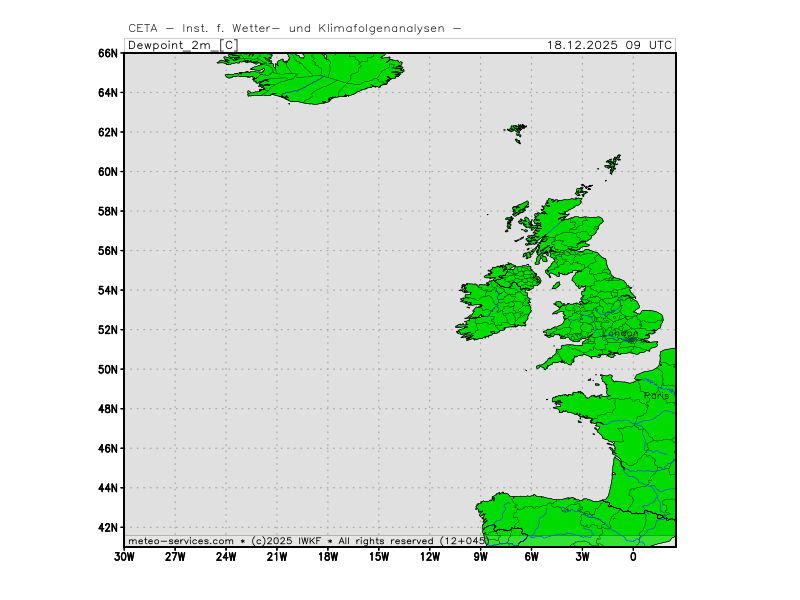
Task: Click northwestern Spain on the map
Action: pos(500,510)
